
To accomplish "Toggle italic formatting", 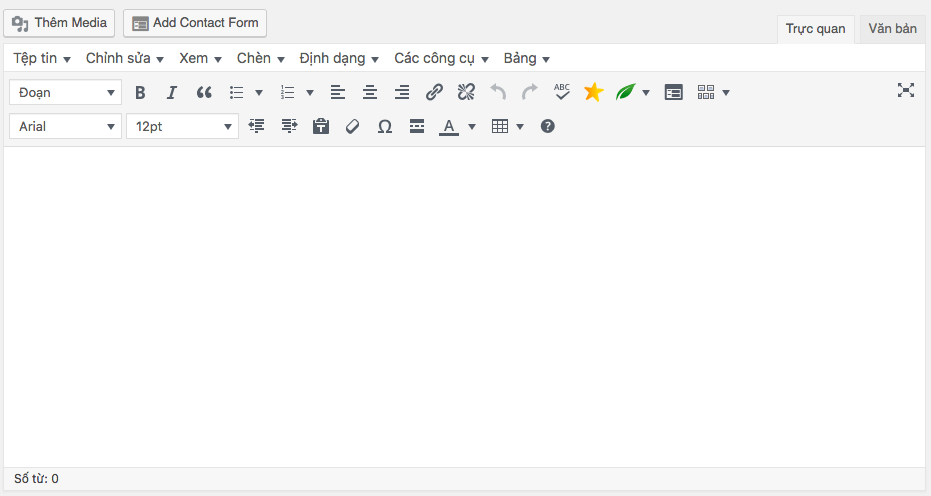I will (x=172, y=93).
